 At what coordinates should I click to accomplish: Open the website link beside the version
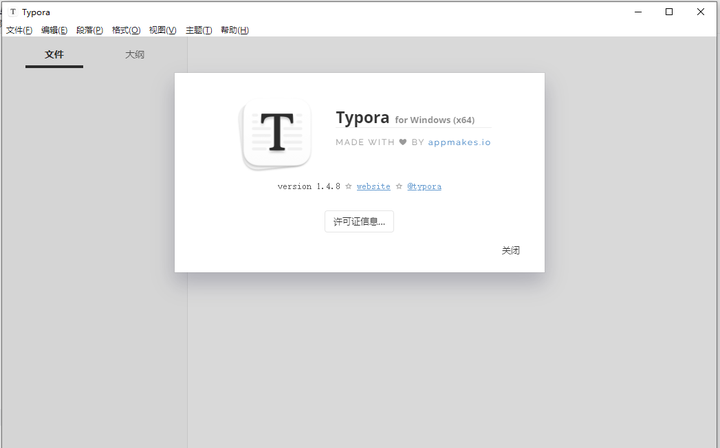click(373, 186)
